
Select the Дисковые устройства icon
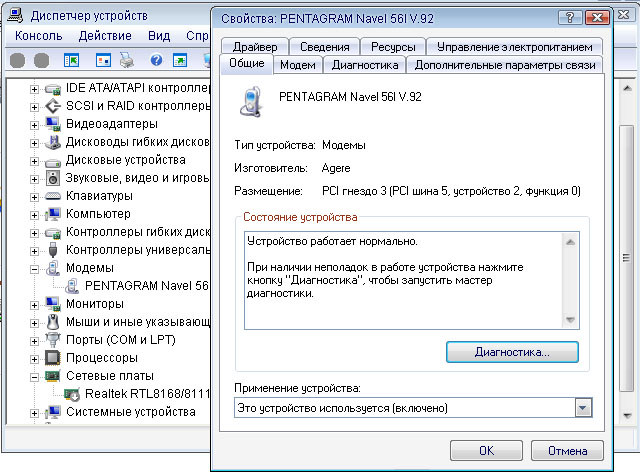tap(53, 162)
